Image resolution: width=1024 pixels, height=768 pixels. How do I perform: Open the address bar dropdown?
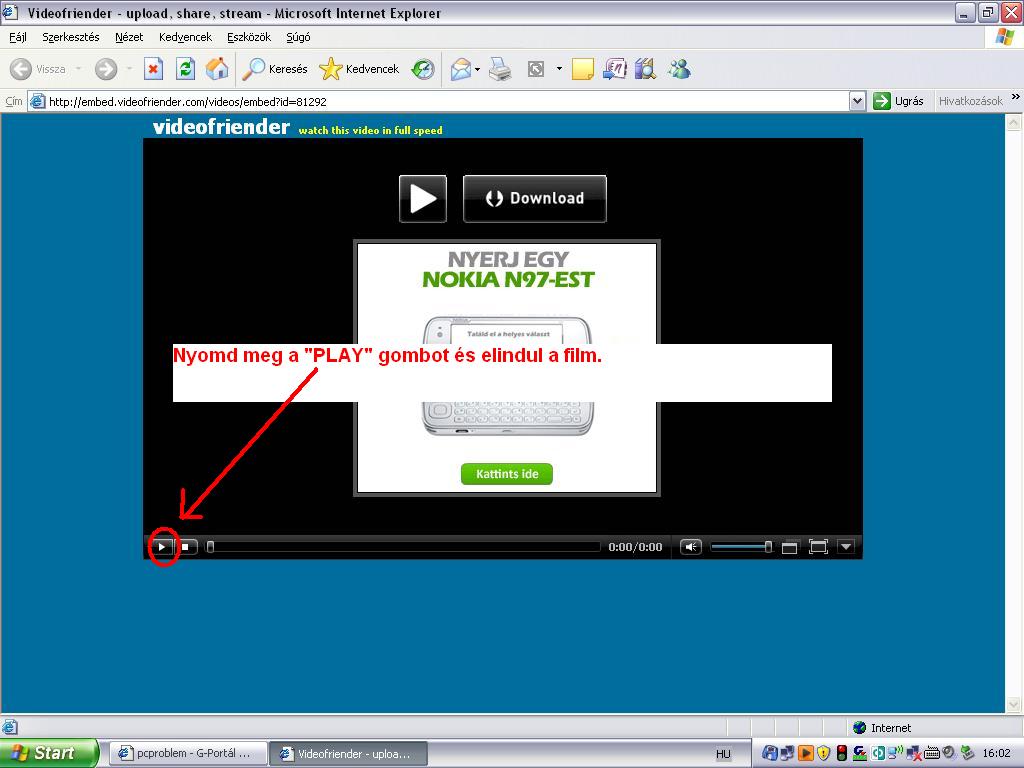tap(857, 101)
